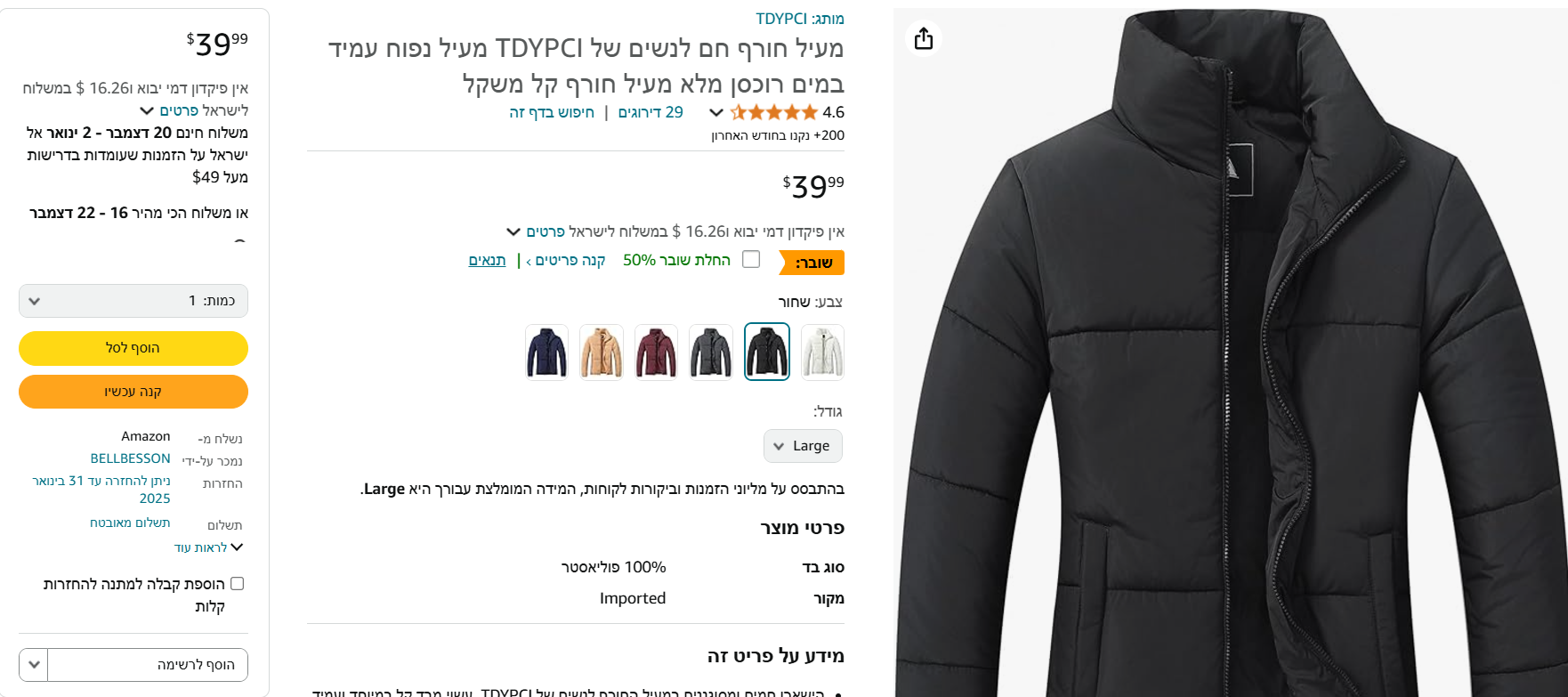Pick the navy blue jacket color
The width and height of the screenshot is (1568, 697).
pos(546,352)
